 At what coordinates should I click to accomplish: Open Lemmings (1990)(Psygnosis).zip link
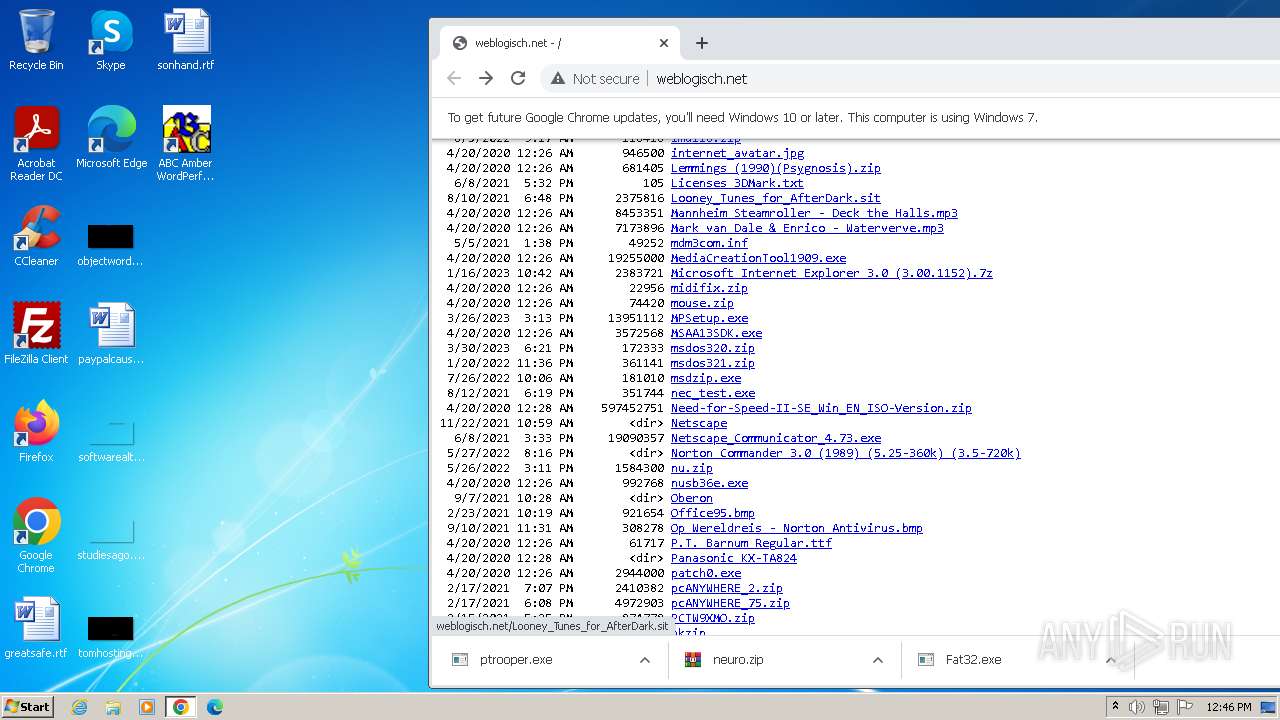(775, 168)
